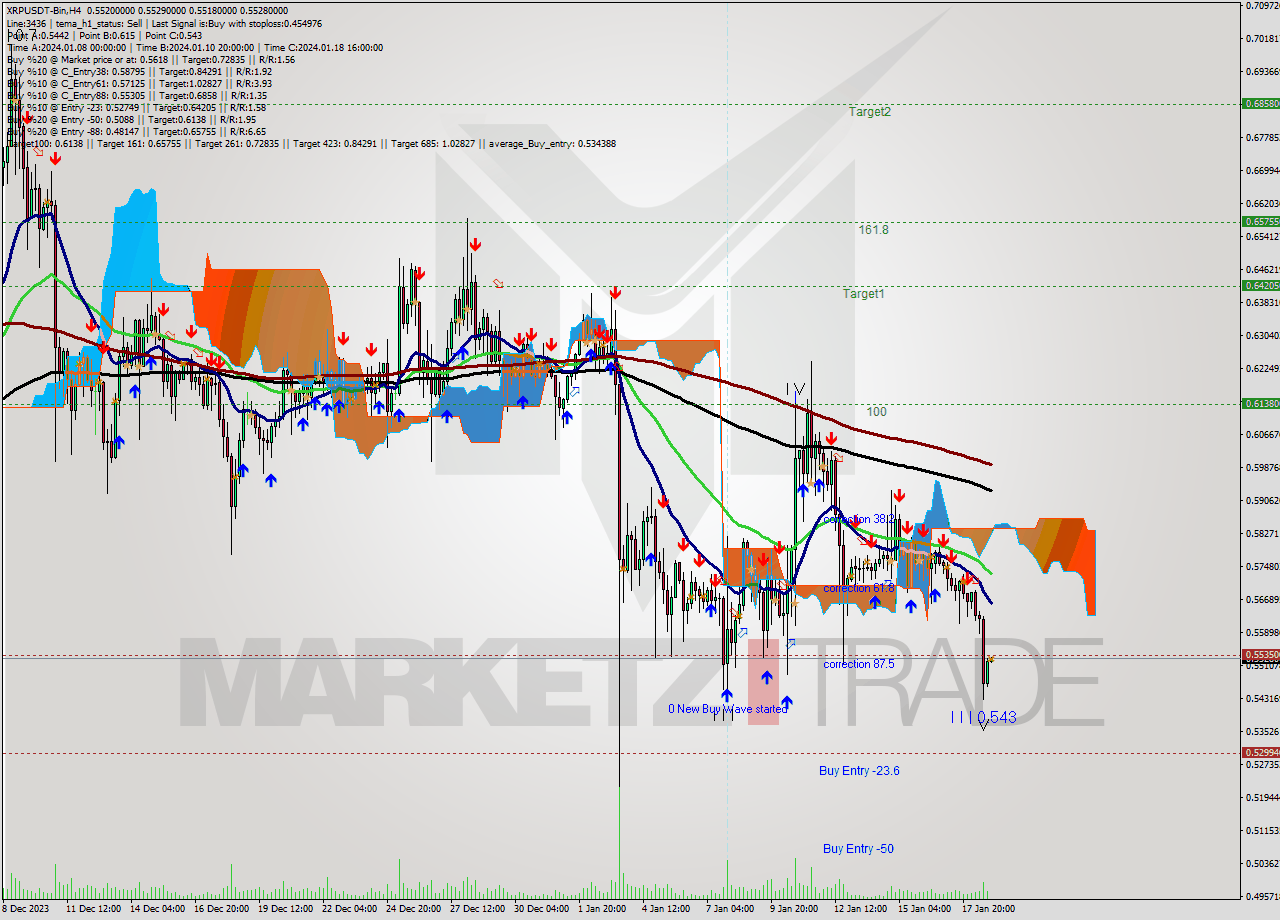Click the red 0.55350 price tag
Screen dimensions: 1280x920
(x=1260, y=654)
